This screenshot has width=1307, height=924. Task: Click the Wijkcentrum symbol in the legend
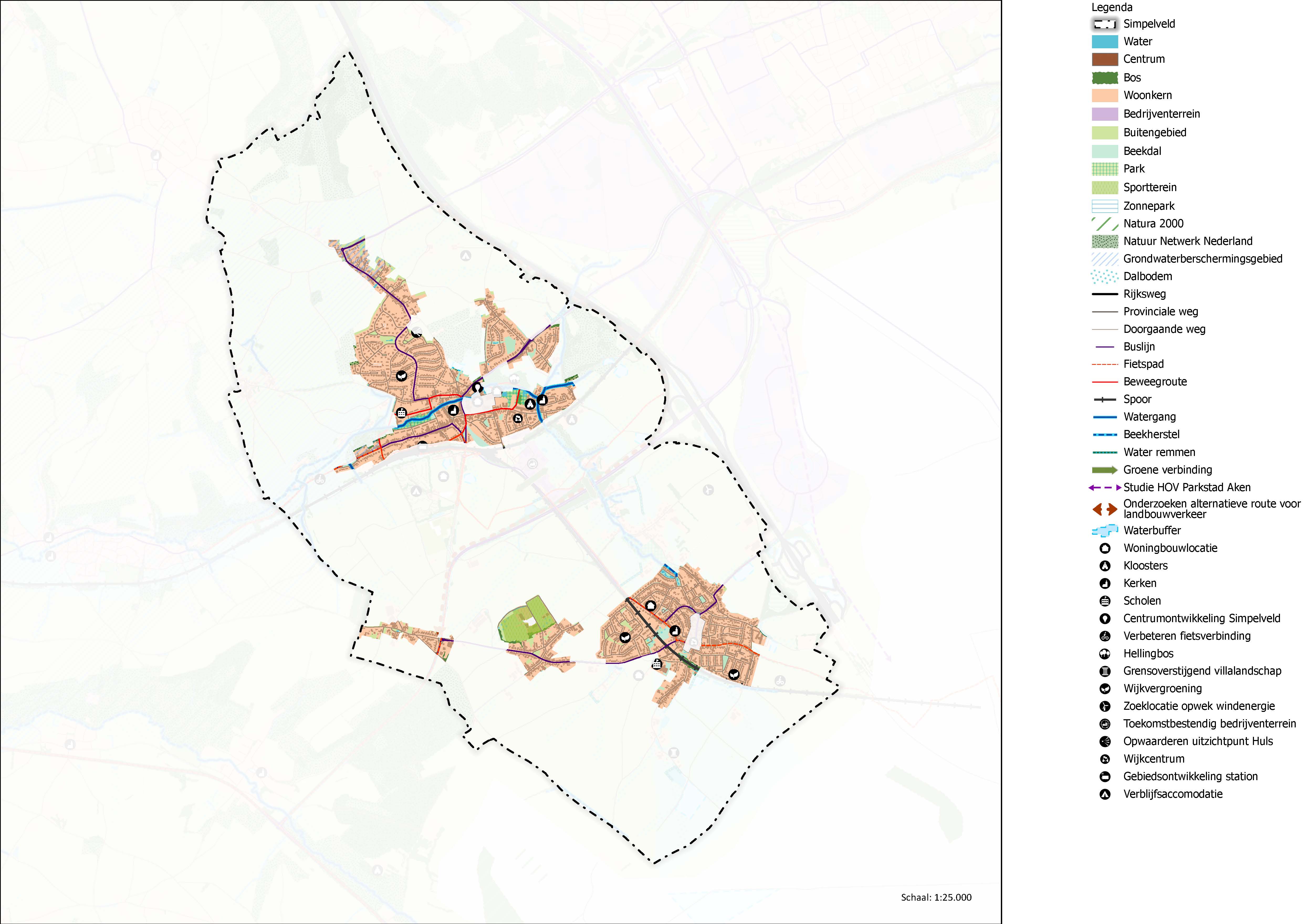coord(1105,759)
